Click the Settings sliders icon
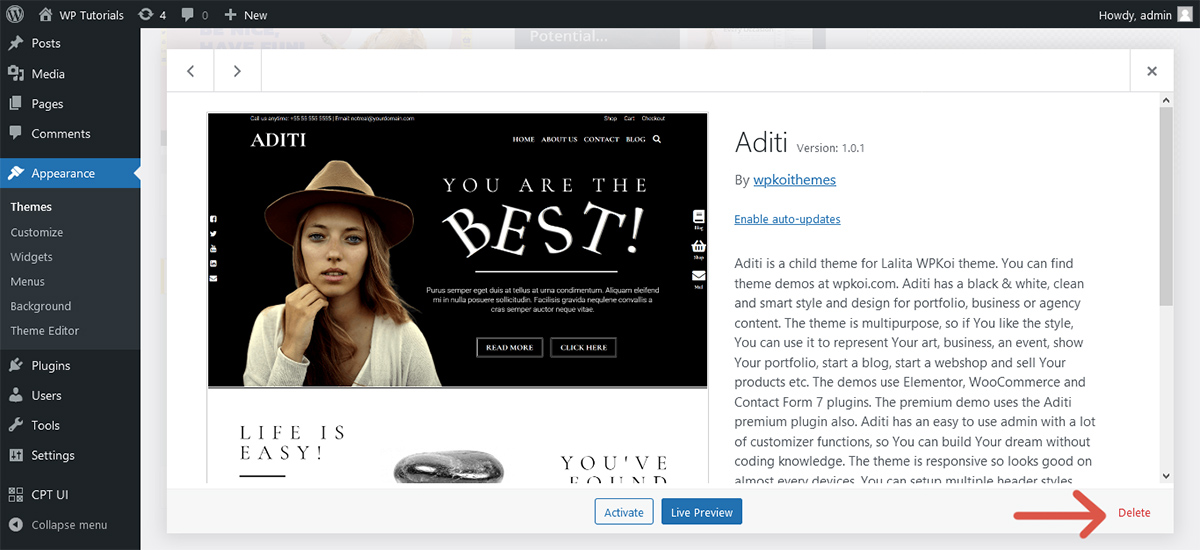Viewport: 1200px width, 550px height. pos(16,455)
